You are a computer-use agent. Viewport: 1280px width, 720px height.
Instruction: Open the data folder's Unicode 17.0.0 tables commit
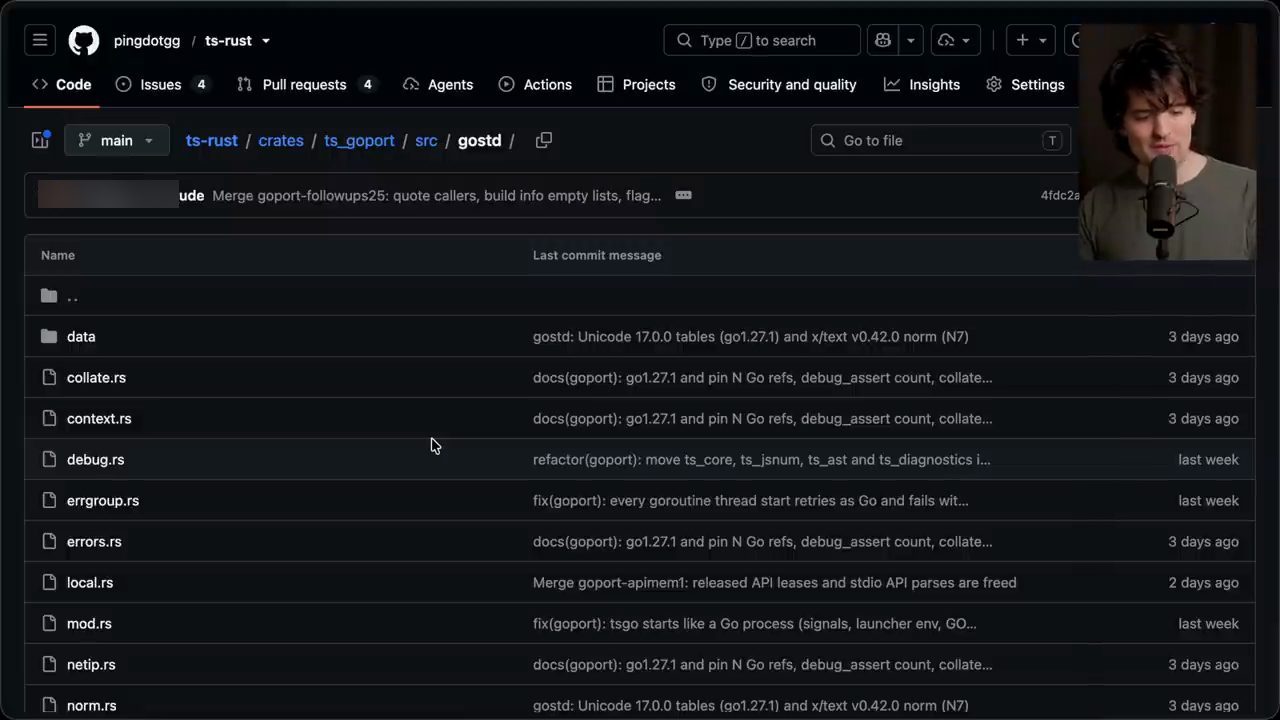tap(750, 336)
